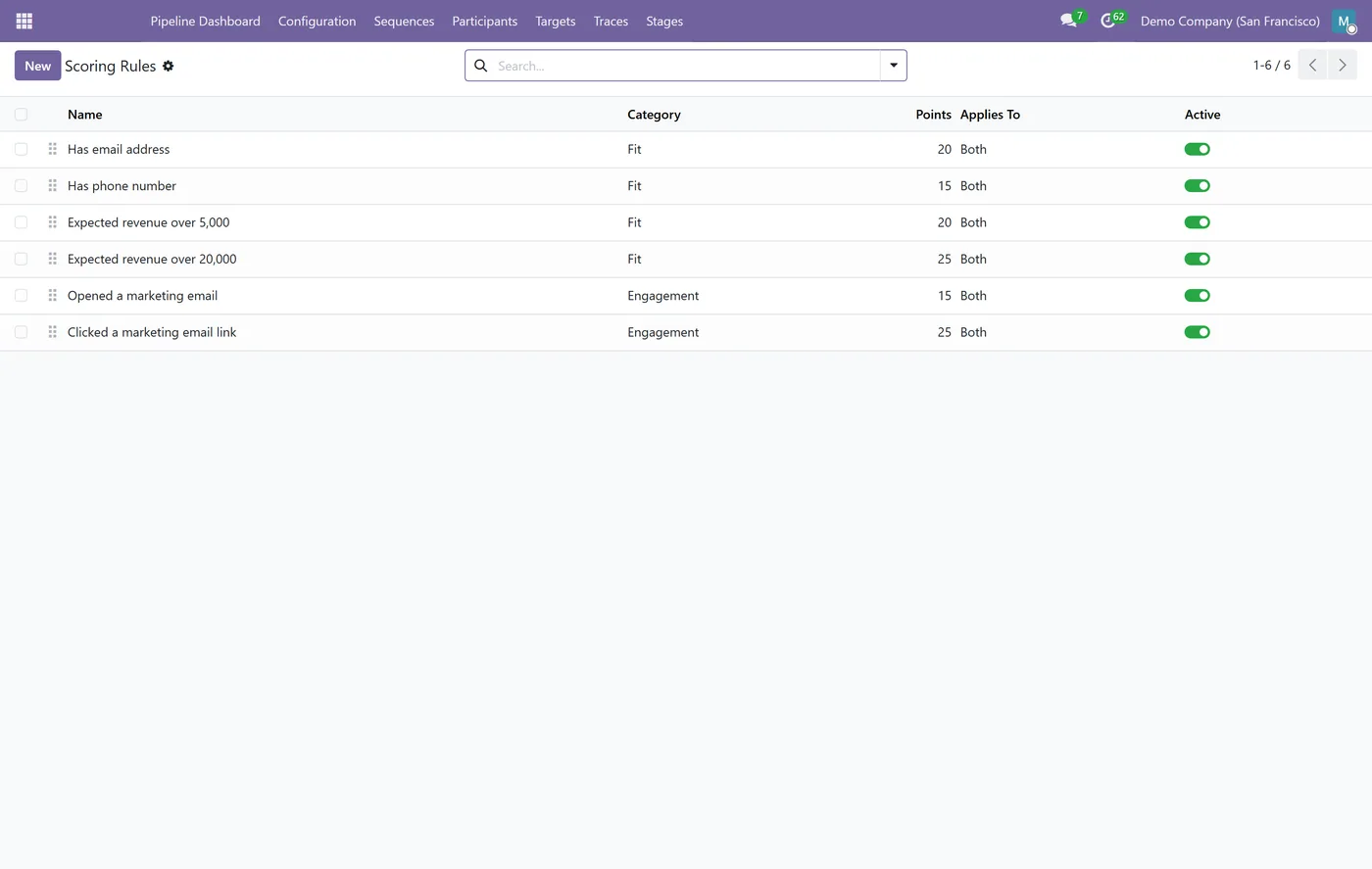This screenshot has width=1372, height=869.
Task: Open the Expected revenue over 20,000 rule
Action: point(152,259)
